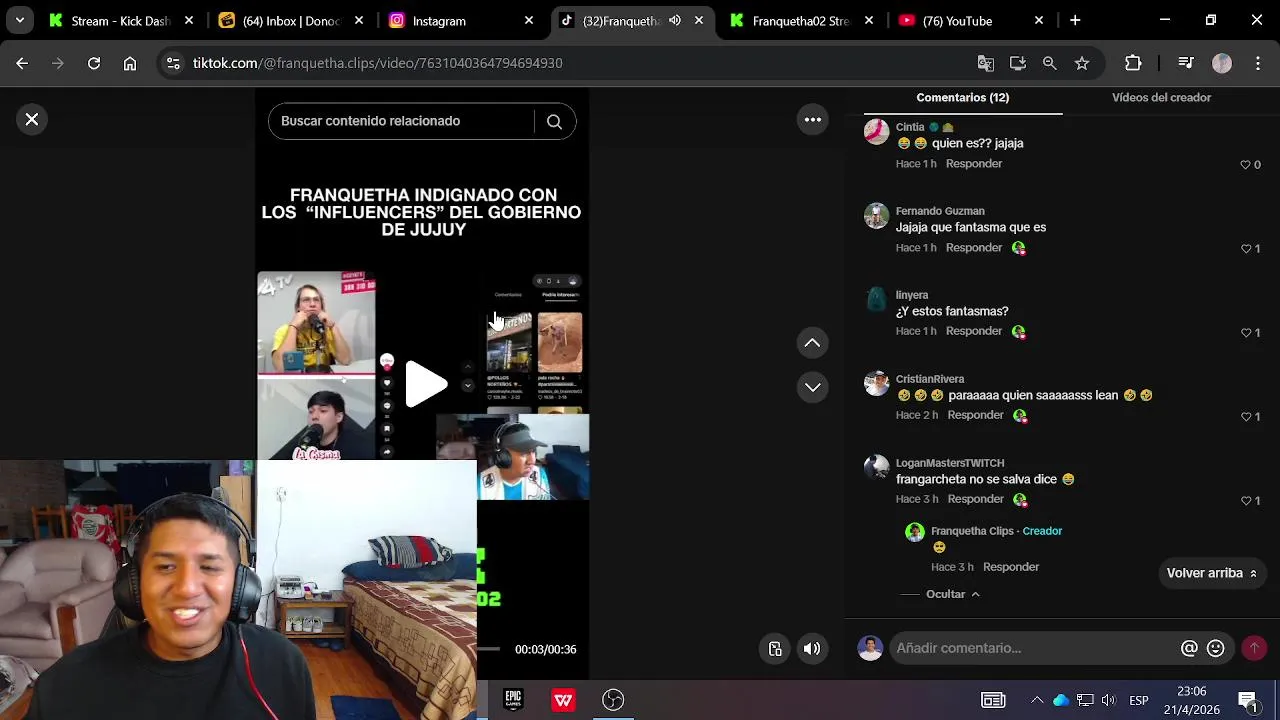Image resolution: width=1280 pixels, height=720 pixels.
Task: Click the video progress bar
Action: point(487,649)
